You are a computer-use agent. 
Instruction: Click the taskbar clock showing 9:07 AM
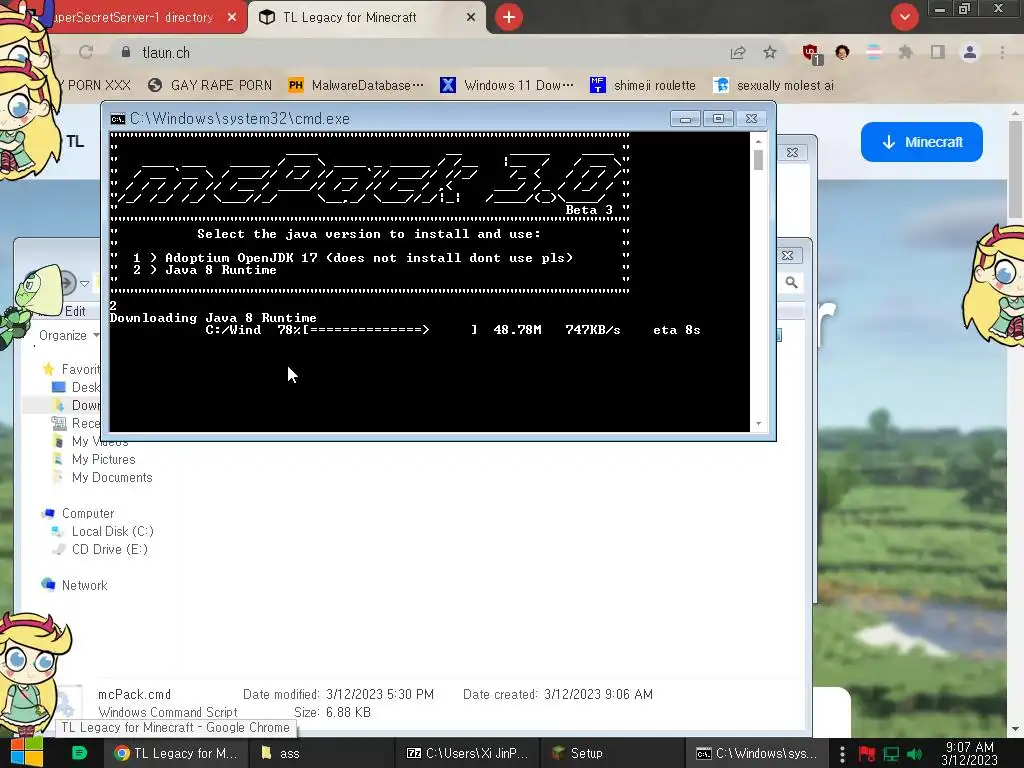point(970,754)
